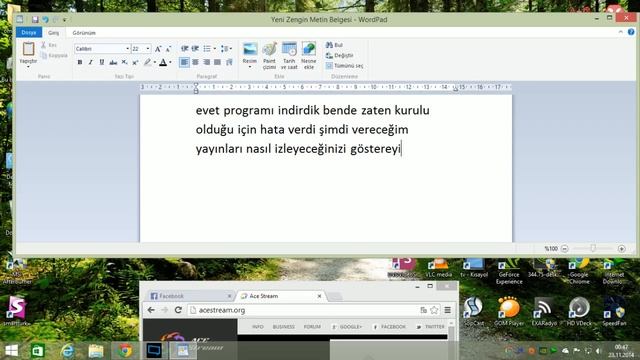Viewport: 640px width, 360px height.
Task: Align text left
Action: pos(184,62)
